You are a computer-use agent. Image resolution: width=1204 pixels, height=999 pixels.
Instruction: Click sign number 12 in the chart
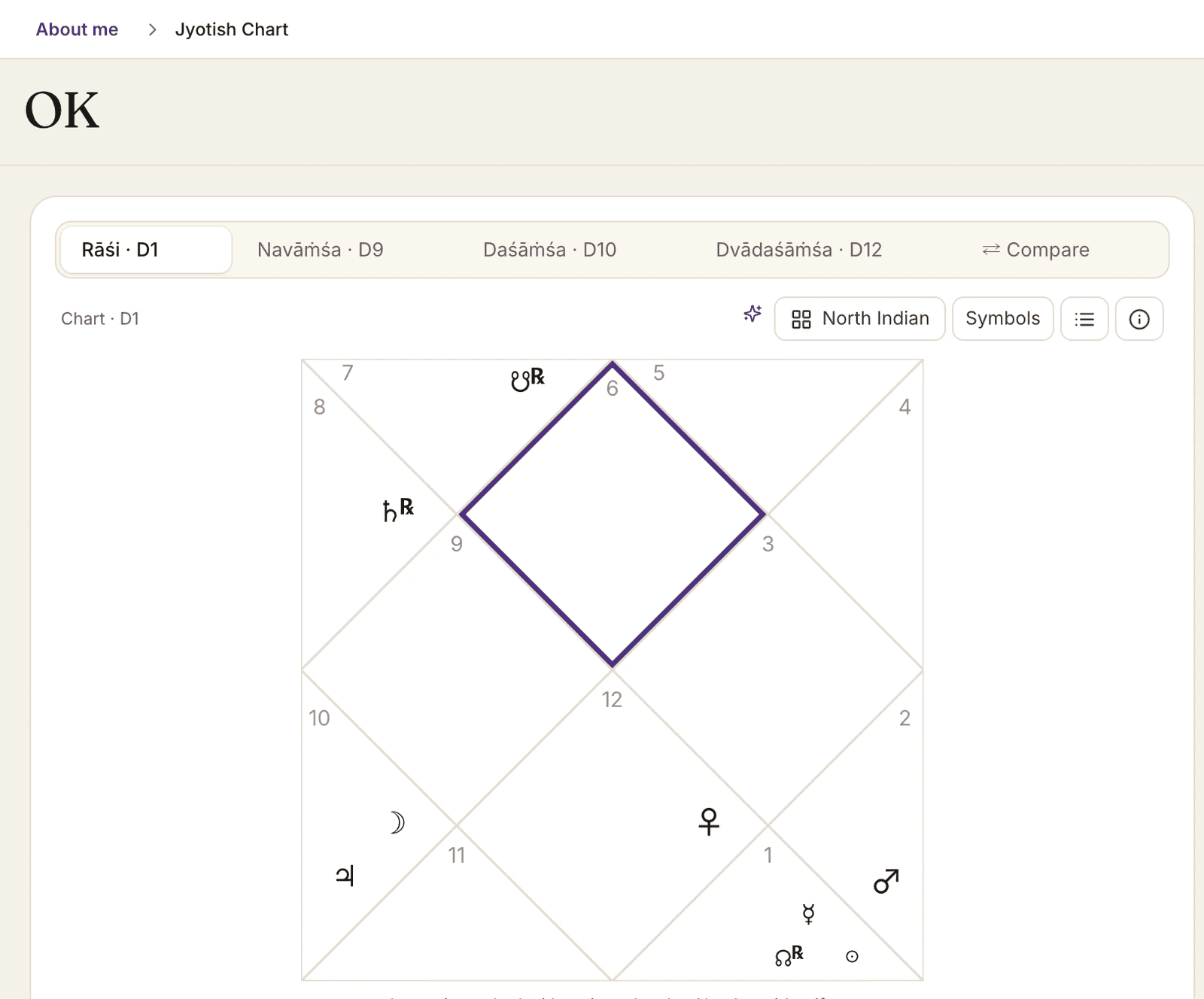click(612, 700)
